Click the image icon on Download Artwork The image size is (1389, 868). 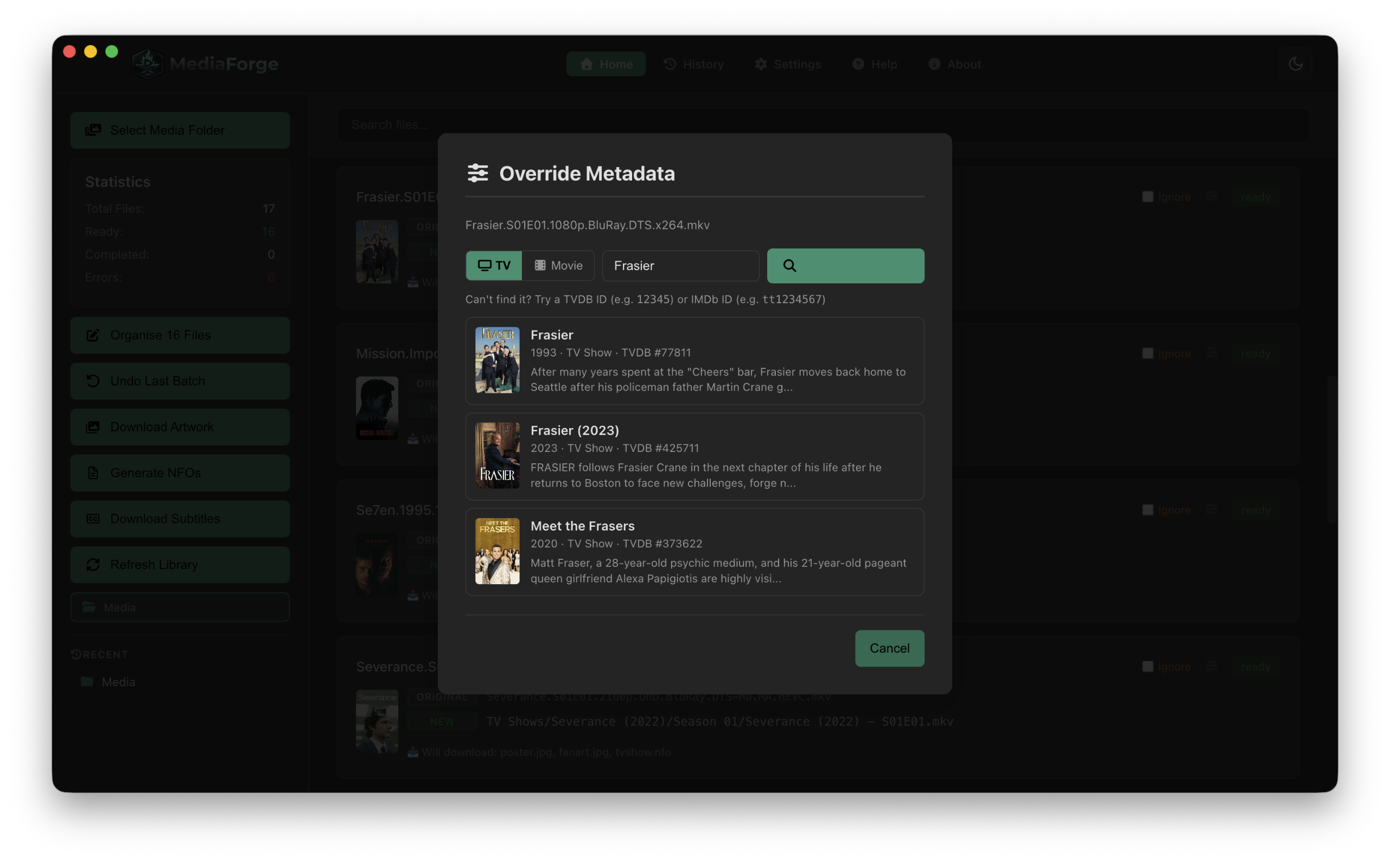[93, 426]
